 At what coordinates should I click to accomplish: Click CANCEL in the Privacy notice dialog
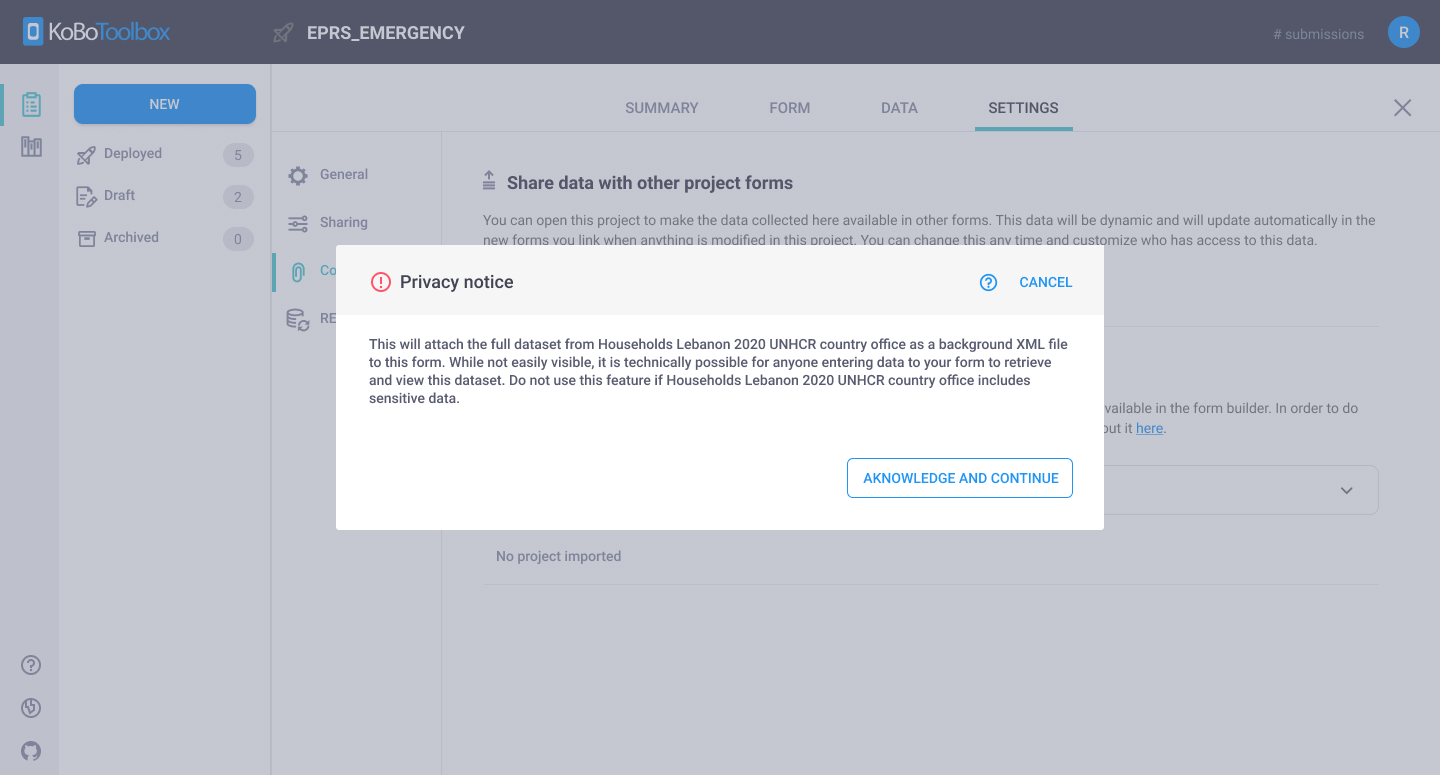point(1045,282)
